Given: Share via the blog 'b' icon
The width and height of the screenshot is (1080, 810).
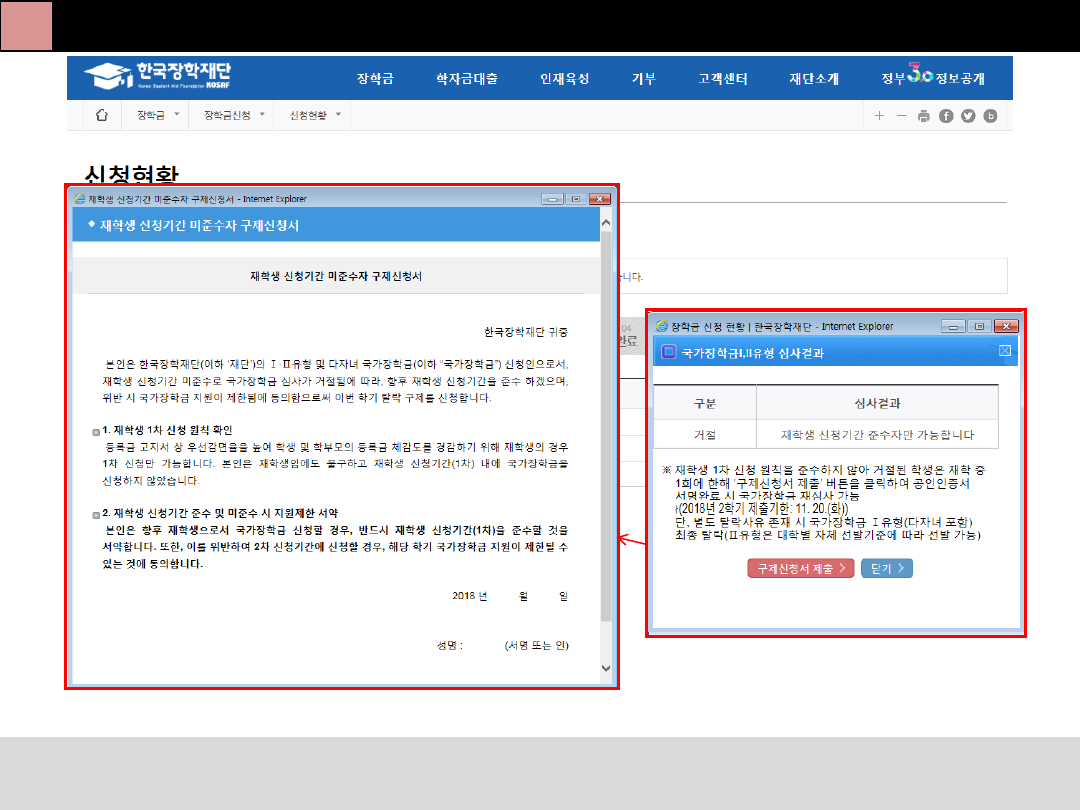Looking at the screenshot, I should coord(991,116).
